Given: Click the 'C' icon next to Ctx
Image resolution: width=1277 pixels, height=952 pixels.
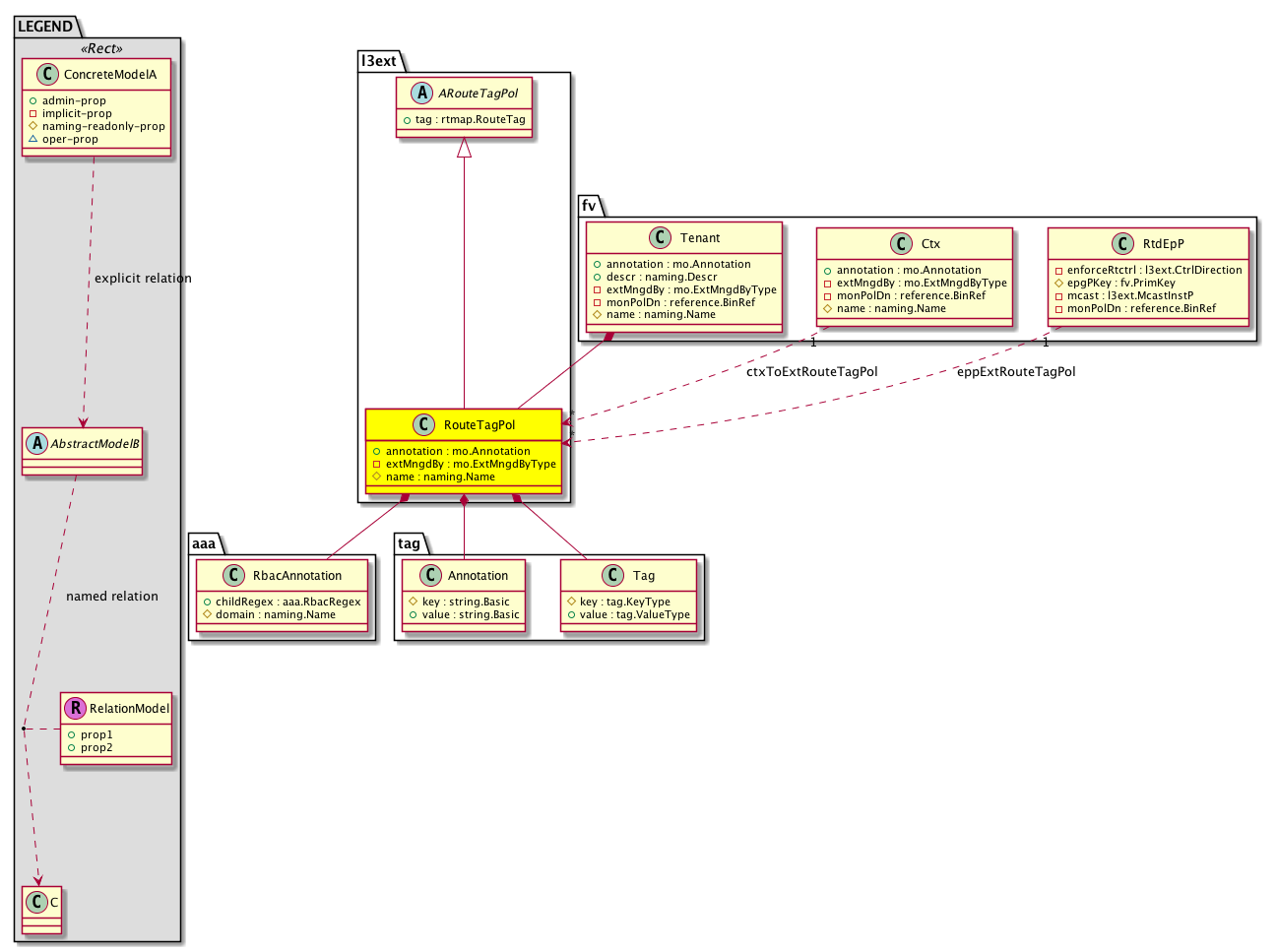Looking at the screenshot, I should tap(901, 244).
